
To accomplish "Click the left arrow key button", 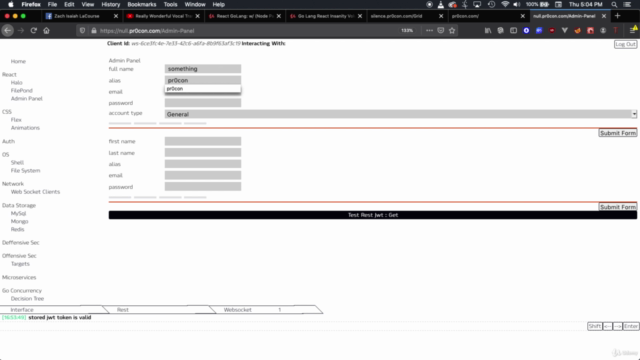I will (607, 326).
